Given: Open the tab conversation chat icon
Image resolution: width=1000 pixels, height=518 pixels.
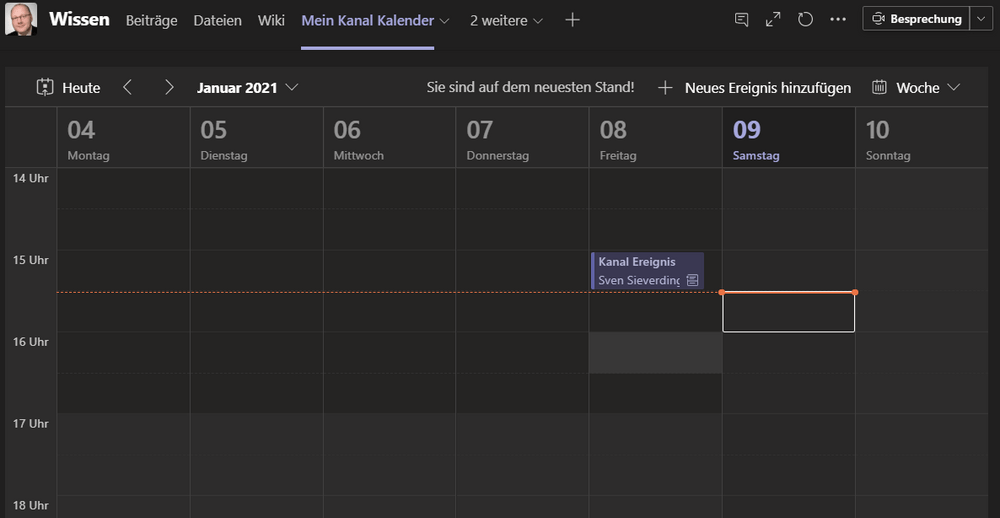Looking at the screenshot, I should [741, 19].
